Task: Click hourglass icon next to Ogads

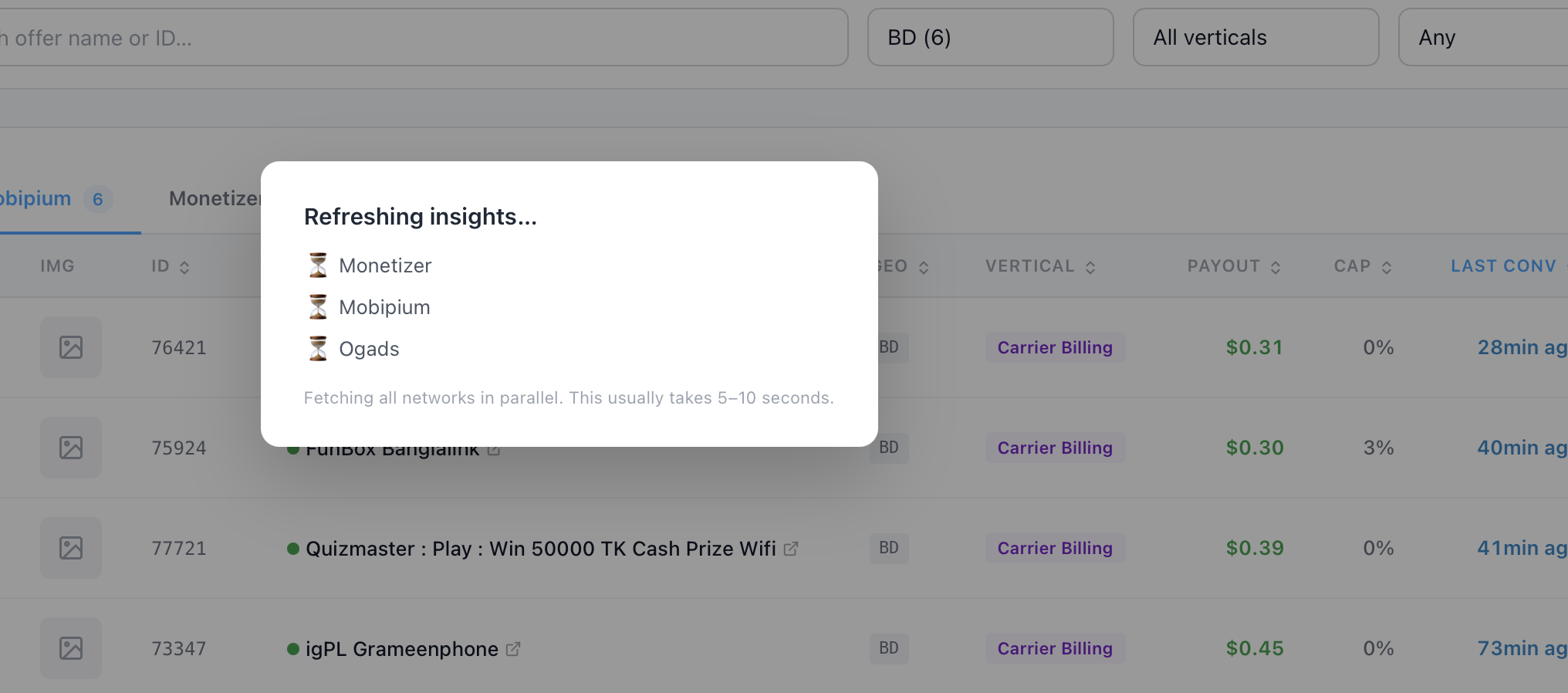Action: [x=318, y=349]
